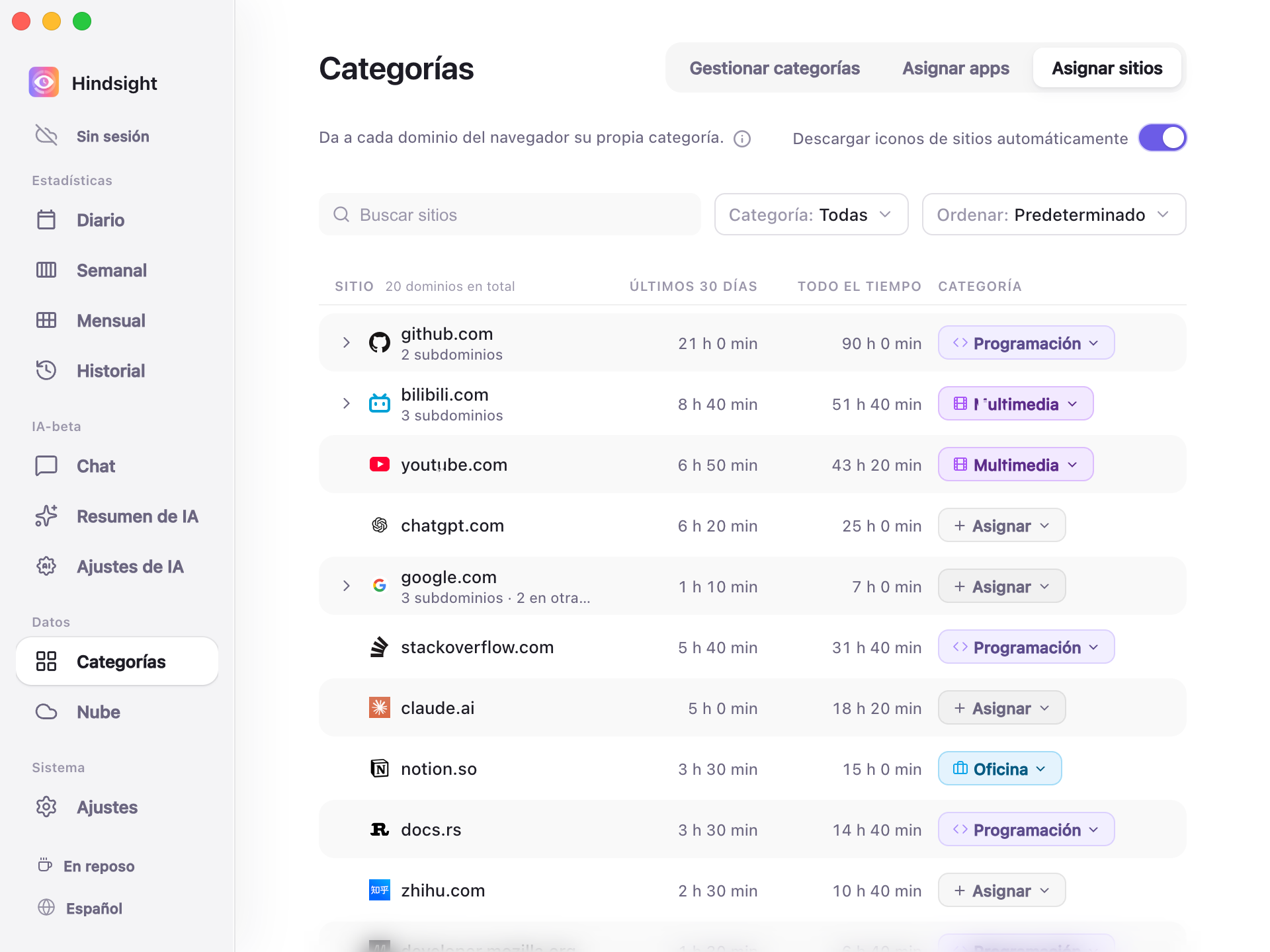
Task: Open the Resumen de IA sparkle icon
Action: pyautogui.click(x=46, y=516)
